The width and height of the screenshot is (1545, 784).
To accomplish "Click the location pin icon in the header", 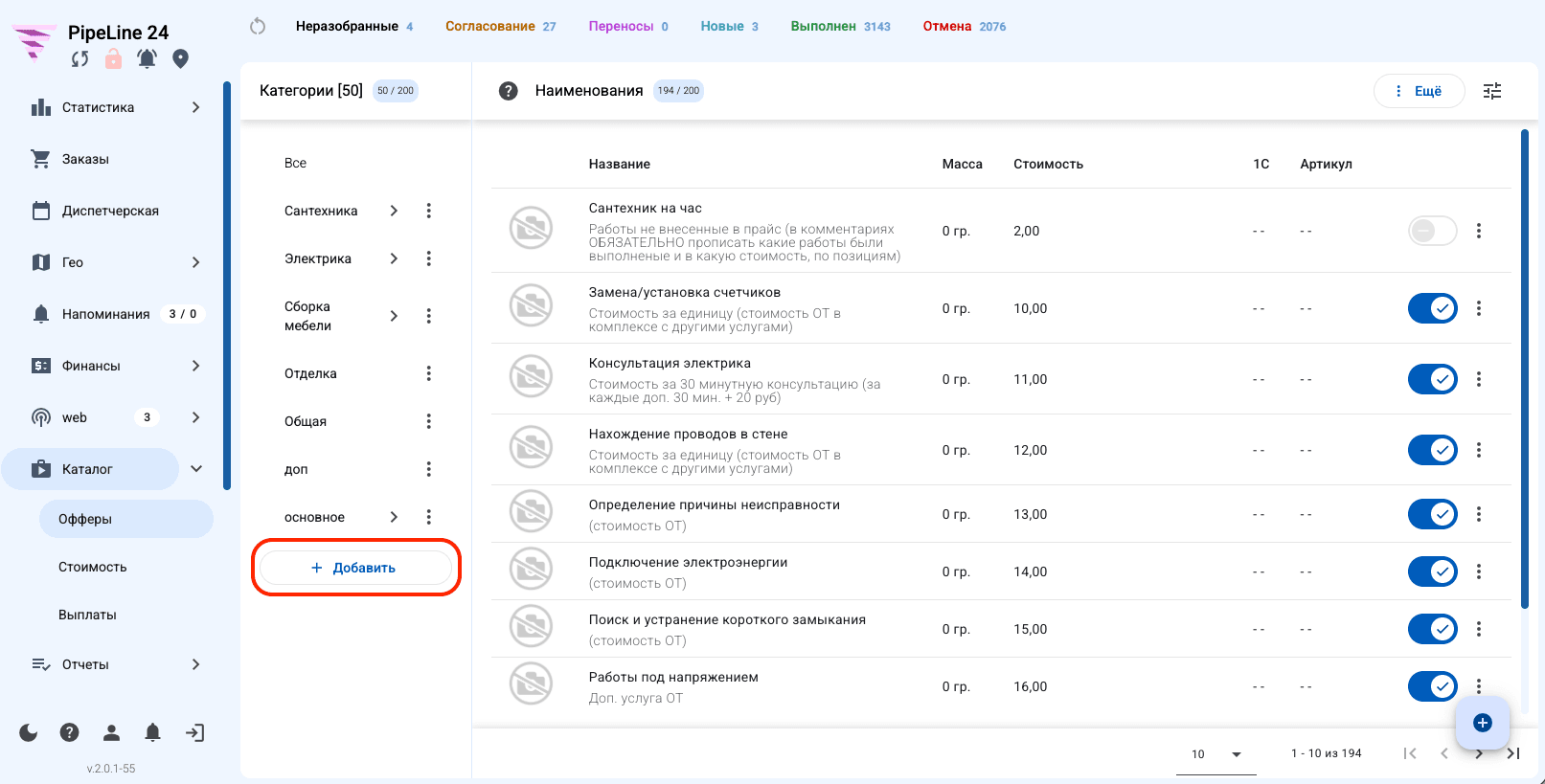I will (180, 59).
